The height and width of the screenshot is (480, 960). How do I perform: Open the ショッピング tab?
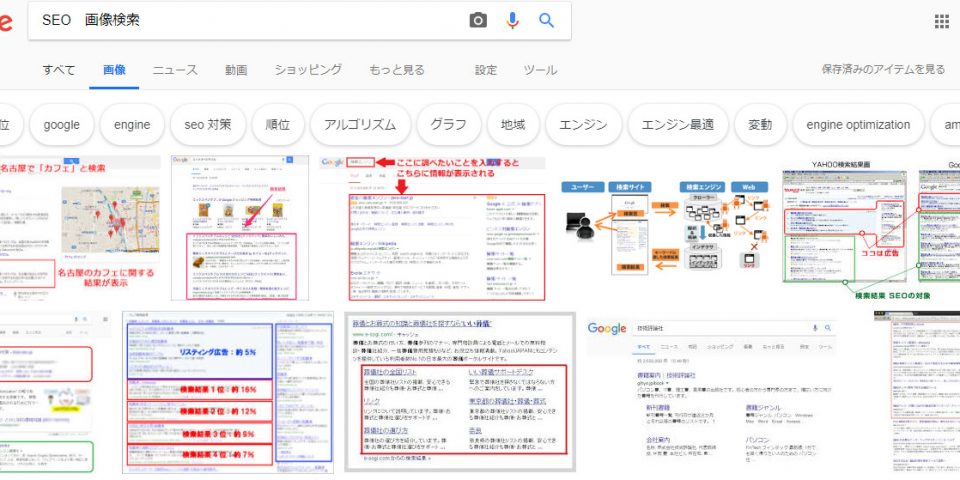pyautogui.click(x=308, y=70)
